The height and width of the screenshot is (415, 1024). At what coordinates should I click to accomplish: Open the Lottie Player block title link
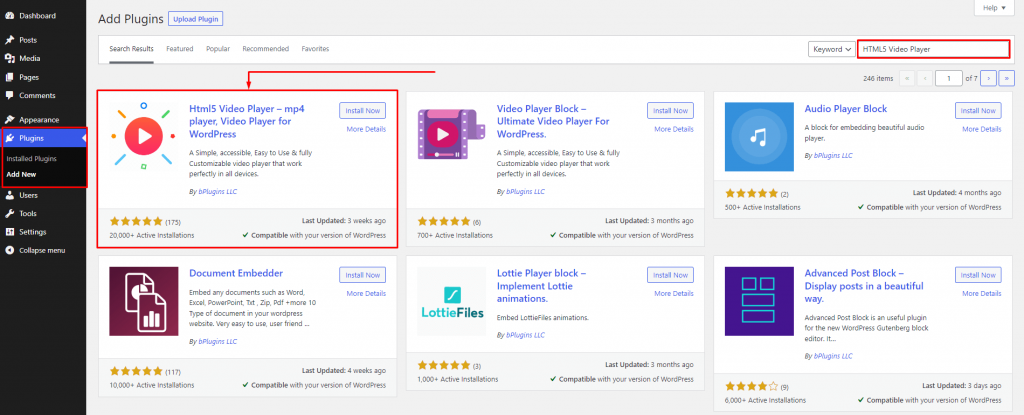[x=541, y=286]
